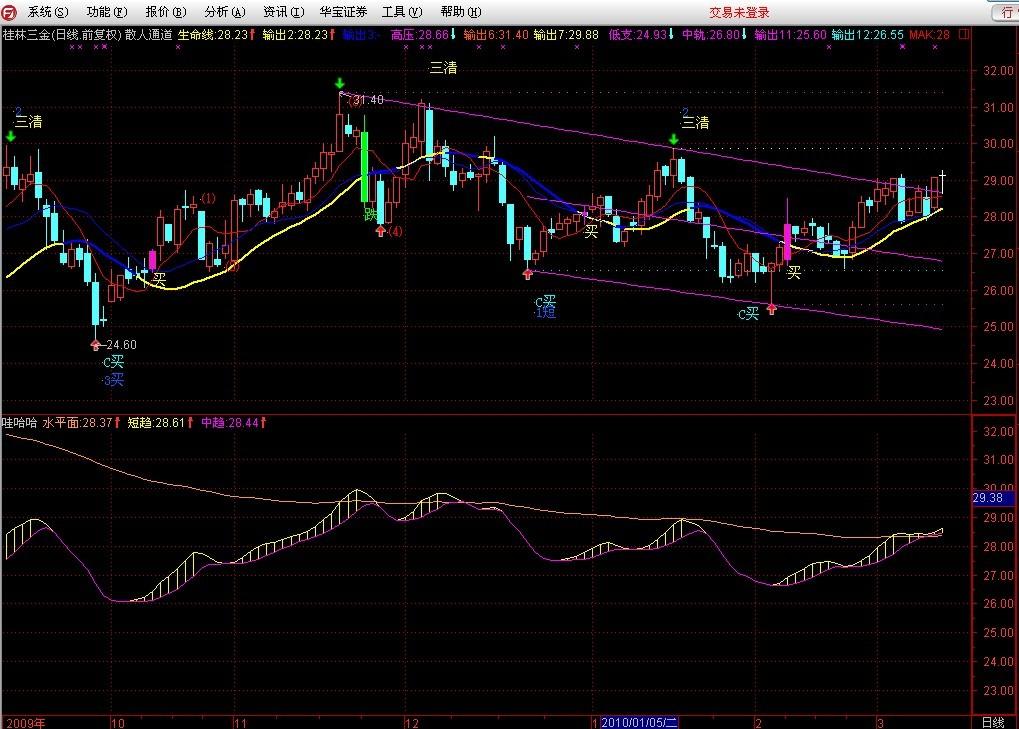This screenshot has height=729, width=1019.
Task: Click green down arrow at 31.40 peak
Action: pyautogui.click(x=340, y=84)
